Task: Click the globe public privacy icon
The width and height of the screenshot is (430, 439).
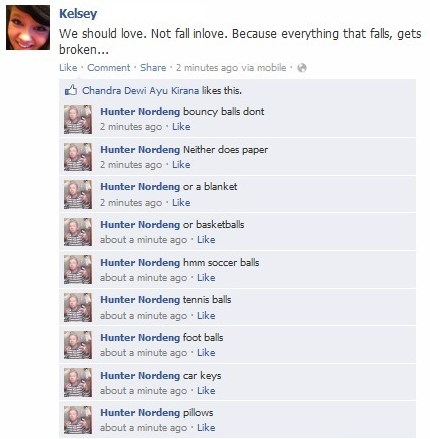Action: coord(302,68)
